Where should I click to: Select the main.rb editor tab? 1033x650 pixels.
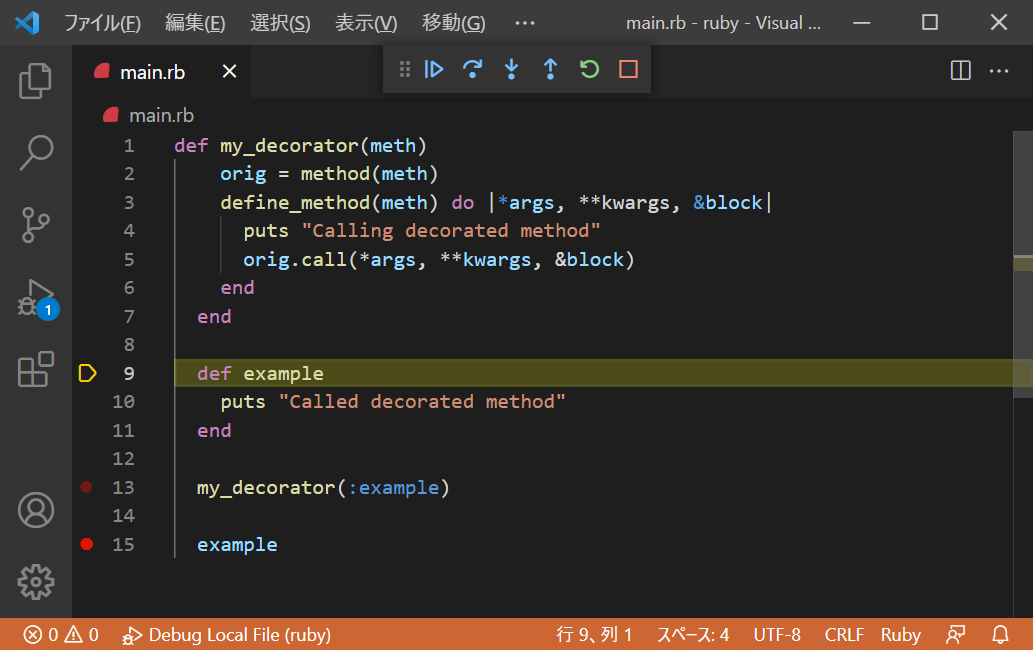click(152, 71)
